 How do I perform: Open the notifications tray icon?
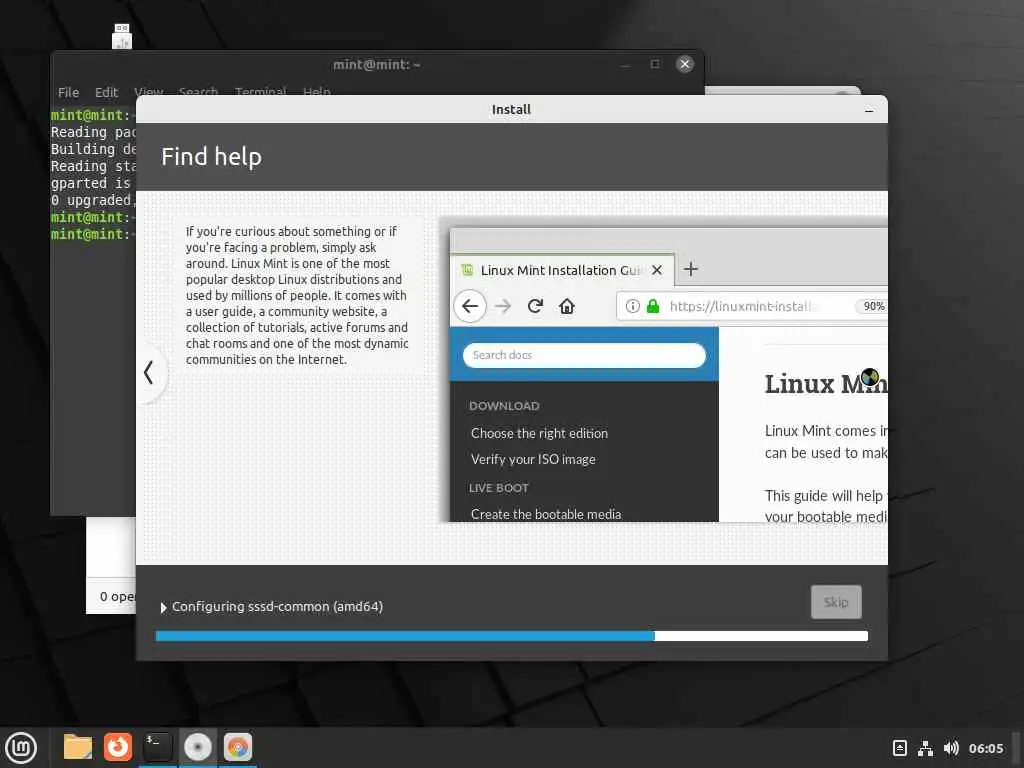pos(899,748)
